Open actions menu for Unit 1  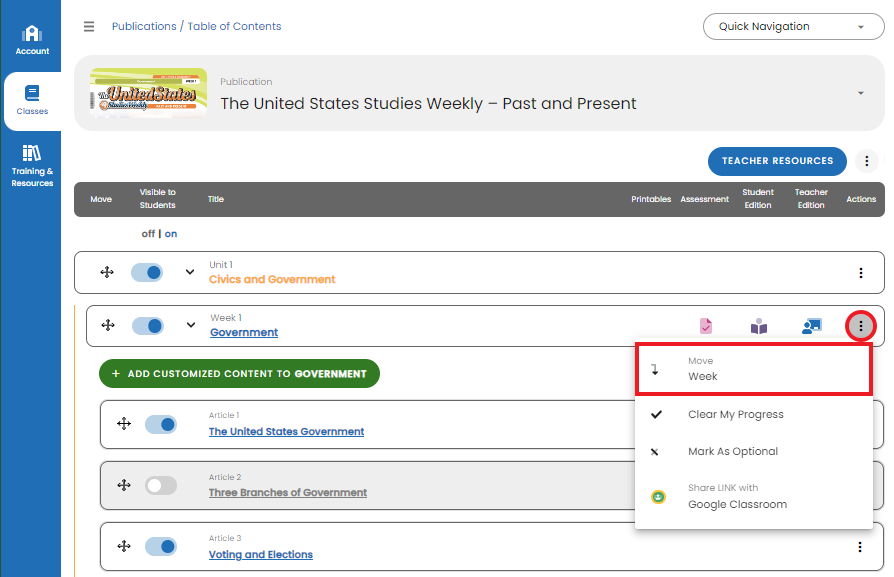[861, 273]
